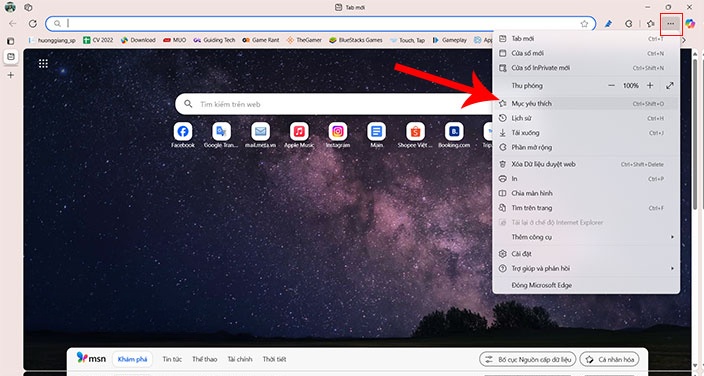Choose Xóa Dữ liệu duyệt web
This screenshot has height=376, width=704.
coord(586,164)
